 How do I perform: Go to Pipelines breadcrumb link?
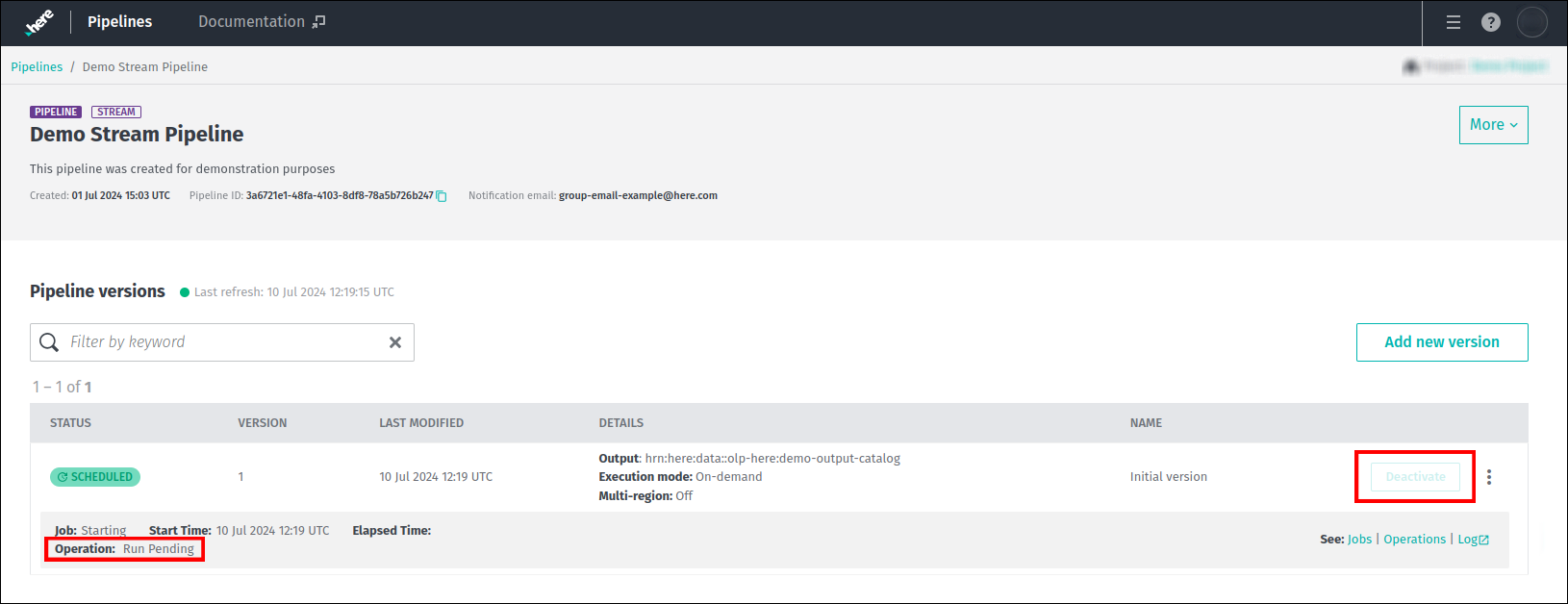(37, 67)
